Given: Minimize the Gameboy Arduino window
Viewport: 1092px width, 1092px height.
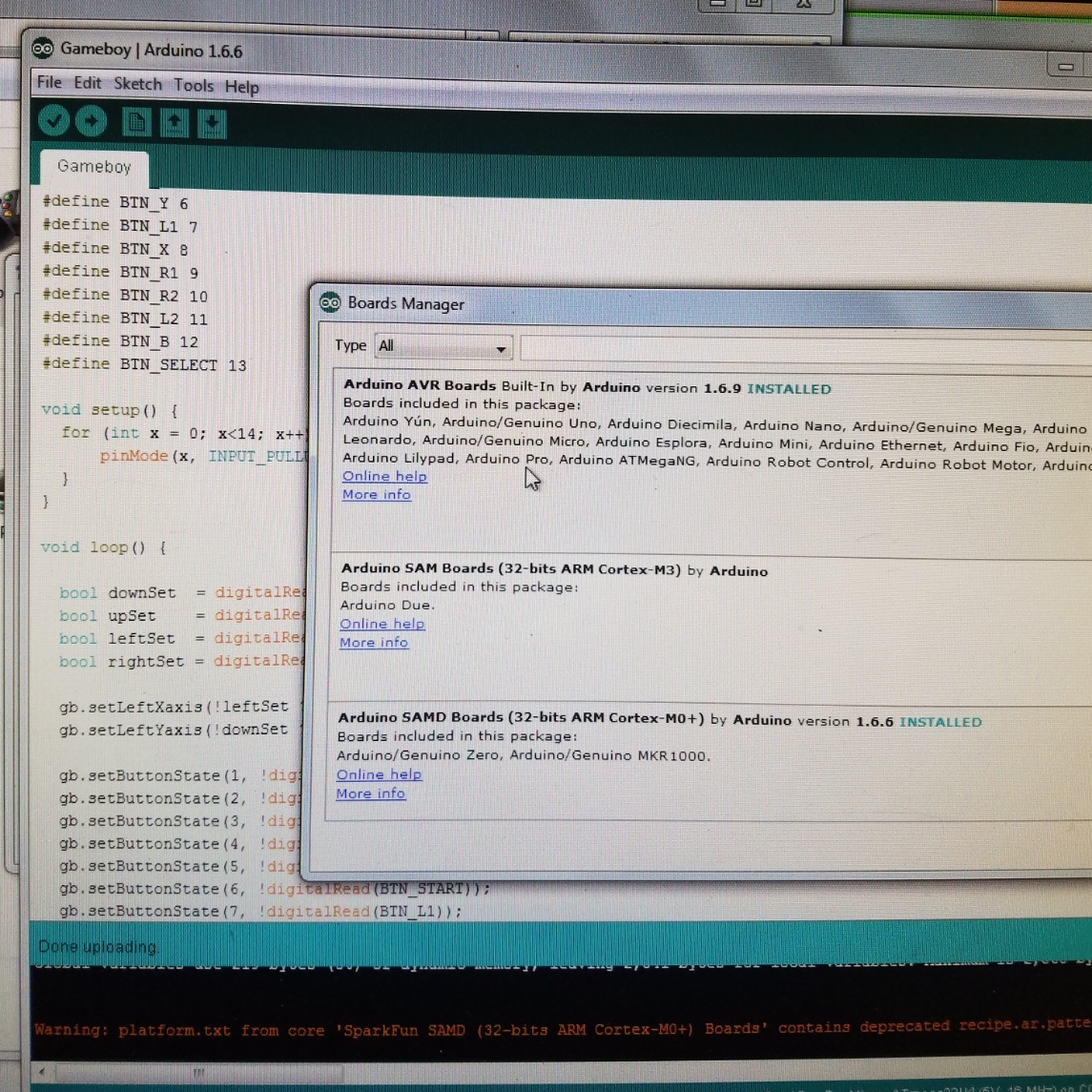Looking at the screenshot, I should [x=1065, y=67].
